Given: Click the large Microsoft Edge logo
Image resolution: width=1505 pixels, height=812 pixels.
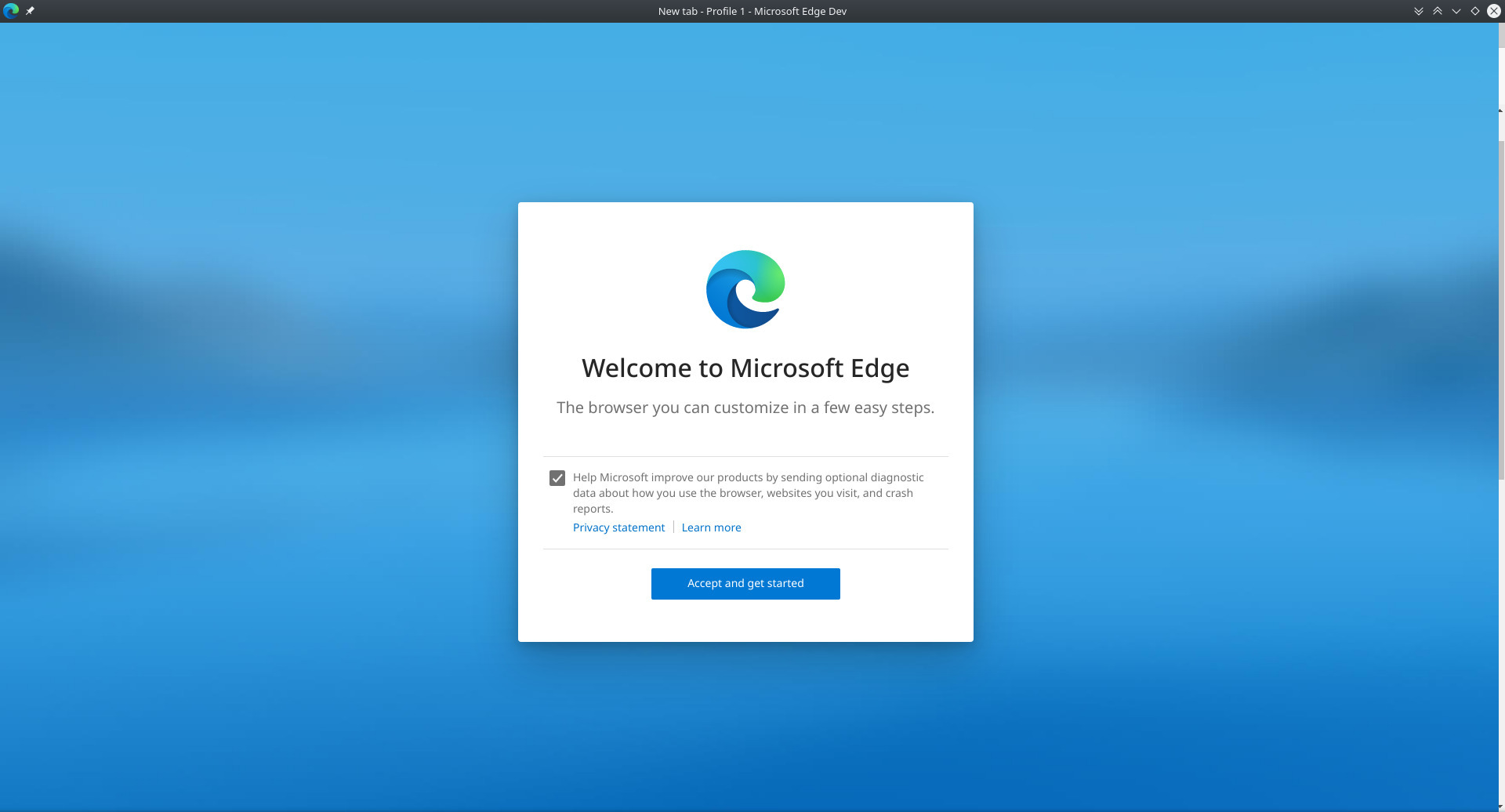Looking at the screenshot, I should 745,289.
